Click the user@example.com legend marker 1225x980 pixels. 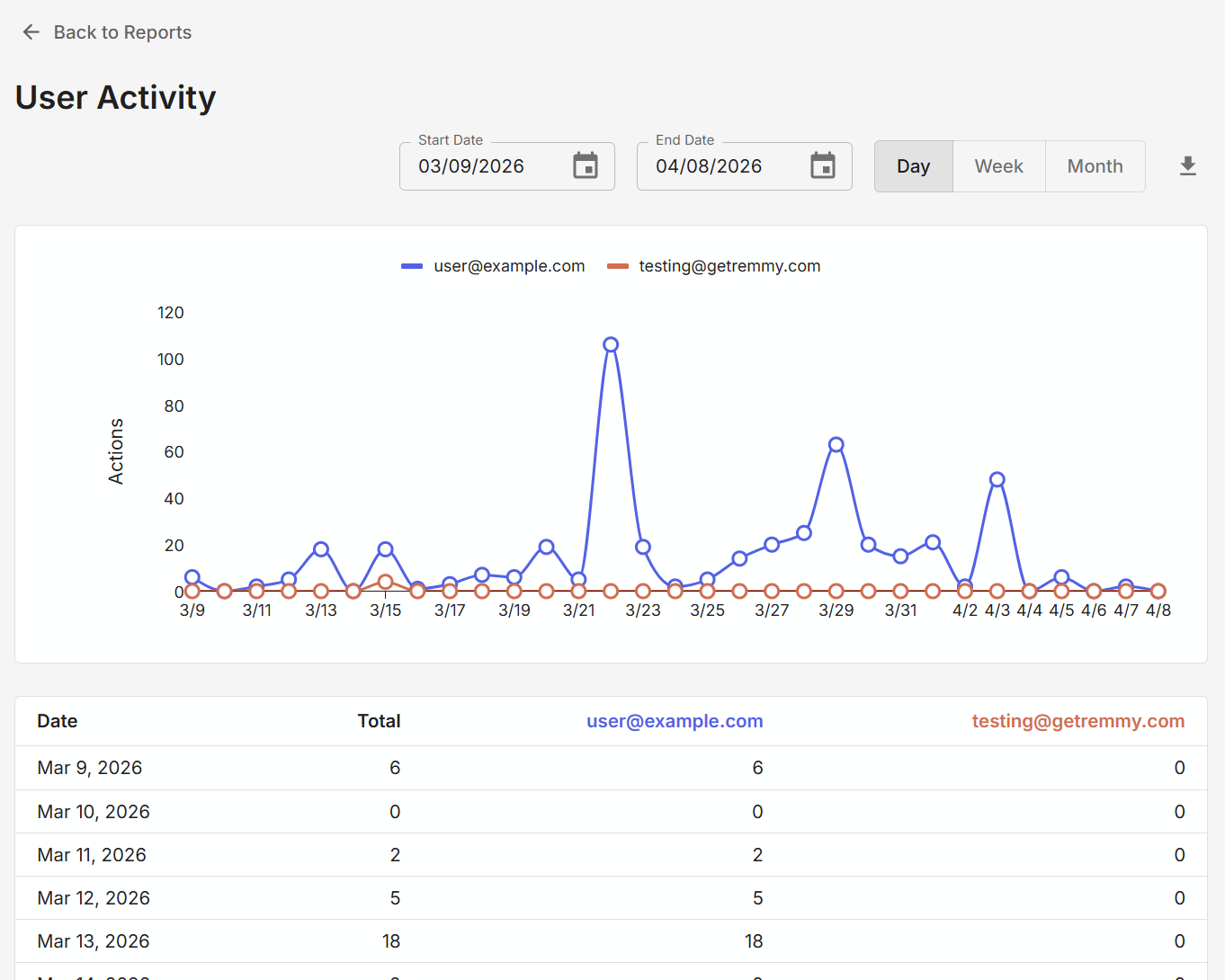click(x=411, y=265)
